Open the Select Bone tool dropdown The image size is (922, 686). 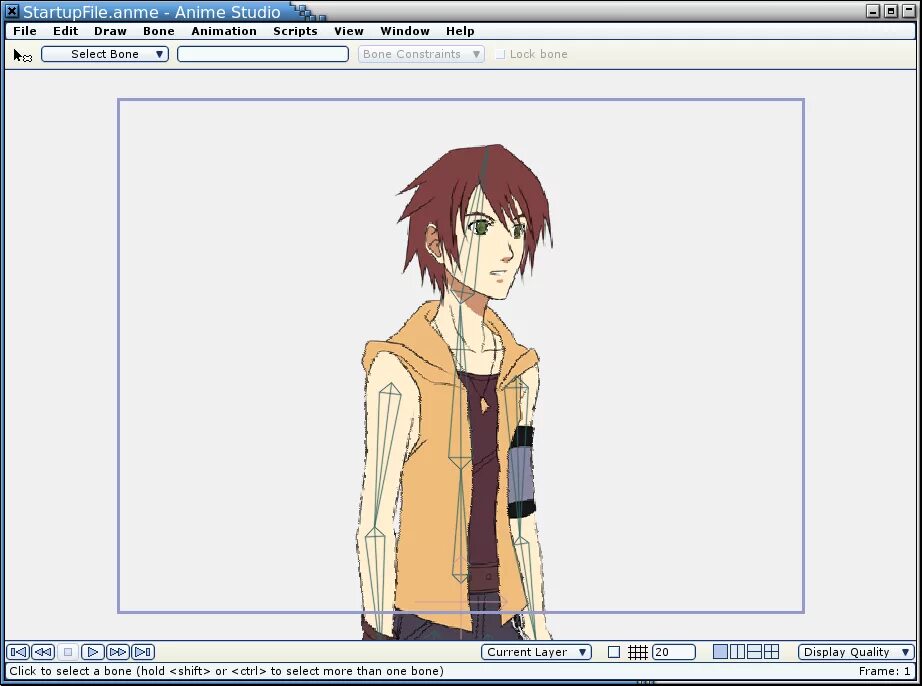pos(105,54)
